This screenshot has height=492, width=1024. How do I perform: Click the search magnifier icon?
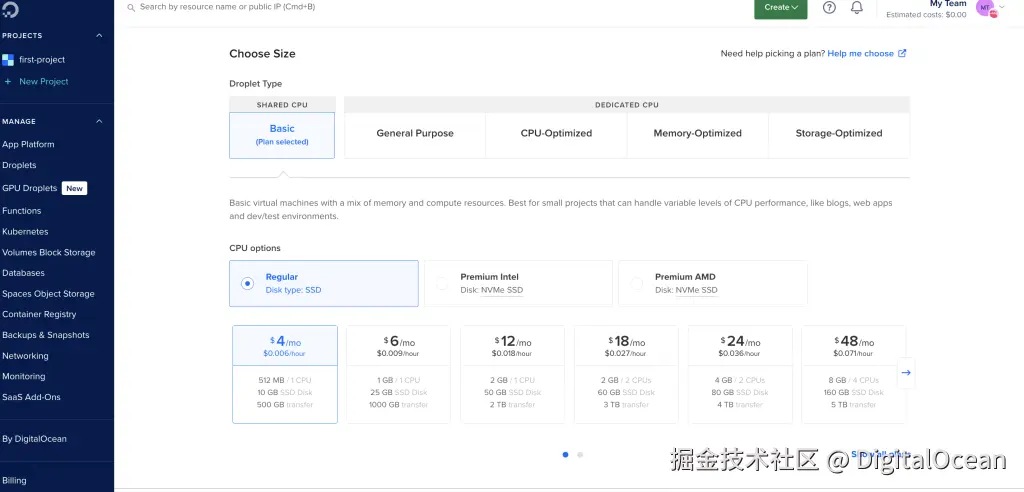(132, 7)
